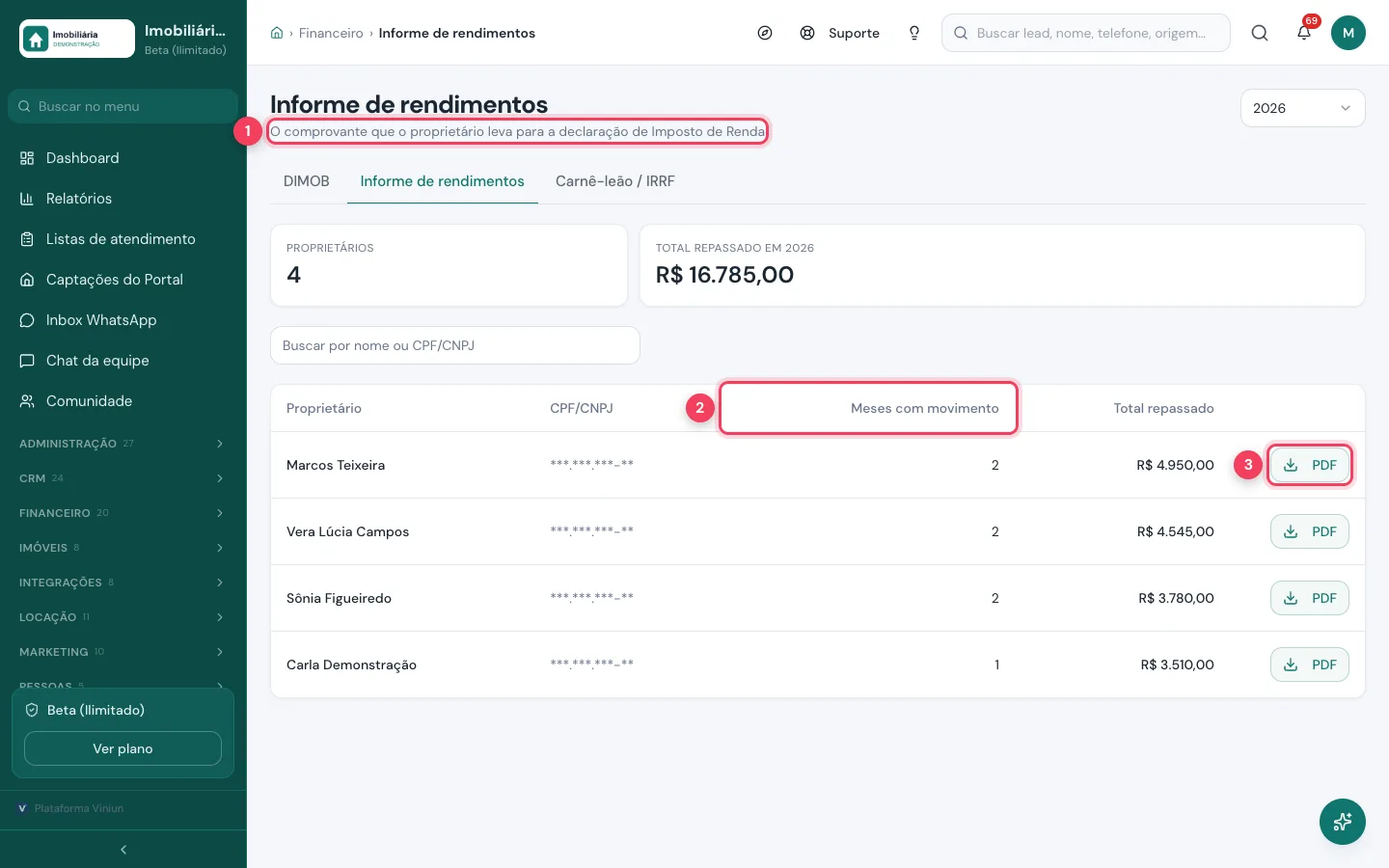This screenshot has width=1389, height=868.
Task: Expand the Locação section
Action: point(123,617)
